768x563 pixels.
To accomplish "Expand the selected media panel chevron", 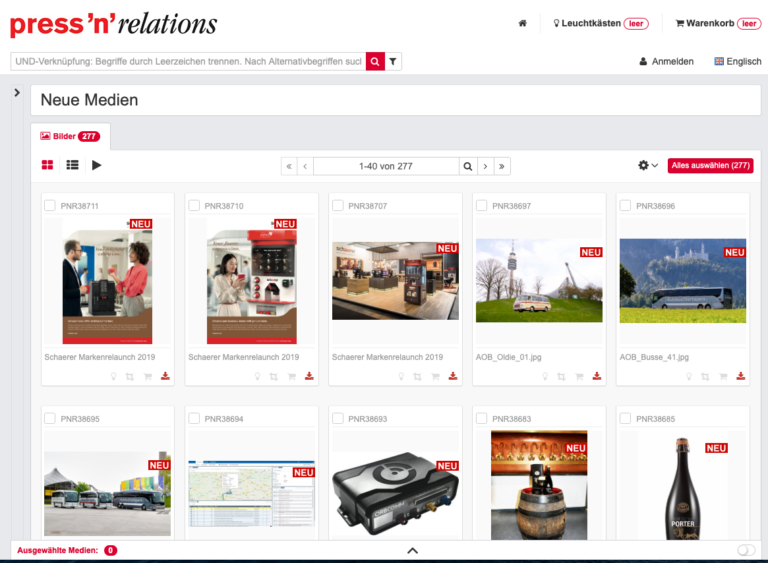I will (412, 551).
